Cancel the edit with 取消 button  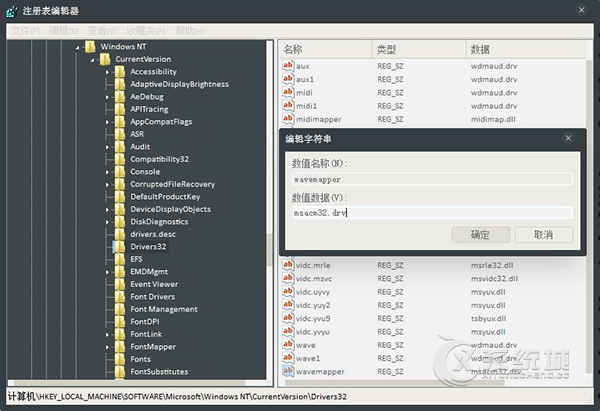[544, 235]
